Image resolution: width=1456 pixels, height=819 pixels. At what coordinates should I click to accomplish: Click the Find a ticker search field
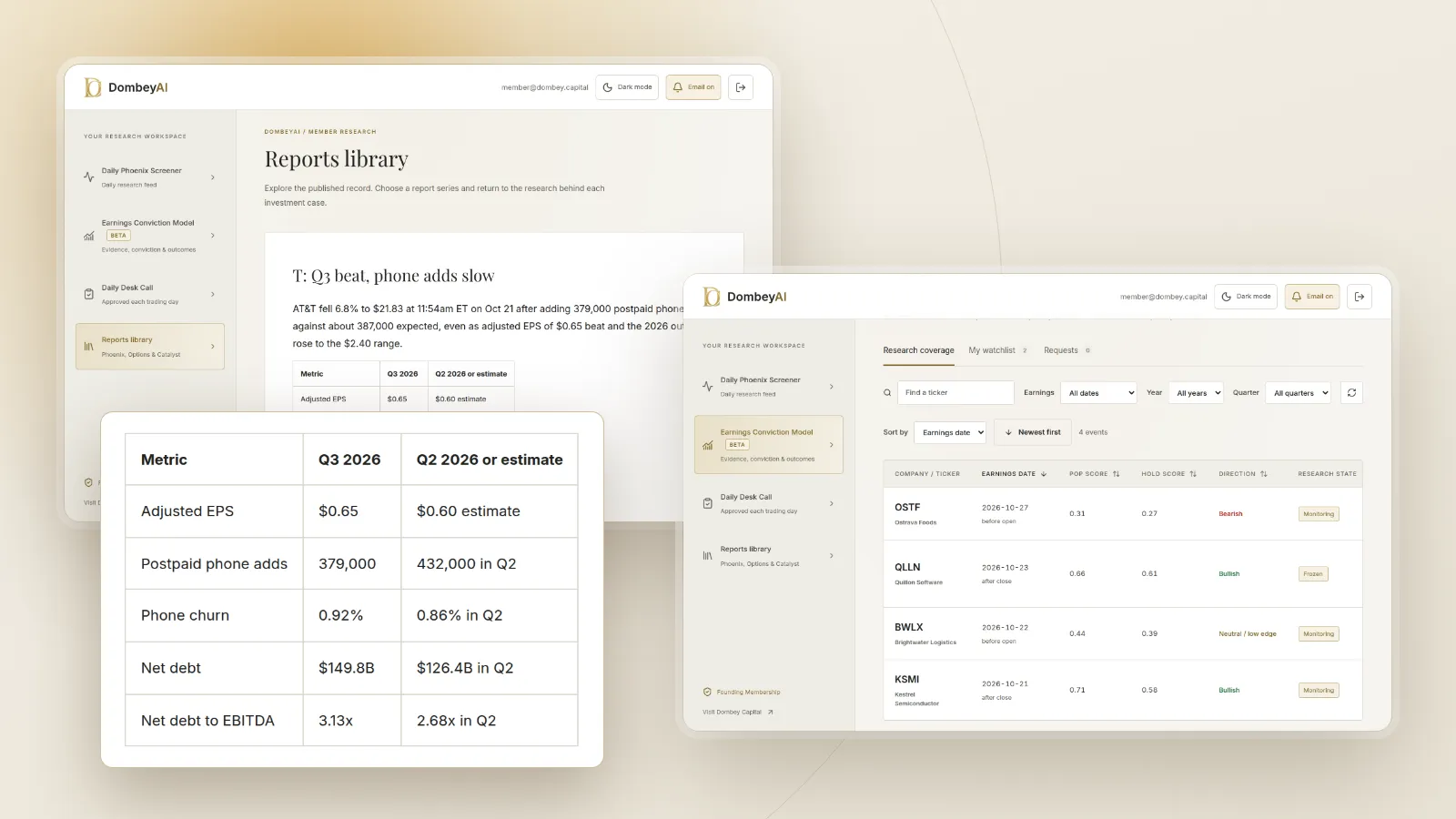point(955,393)
